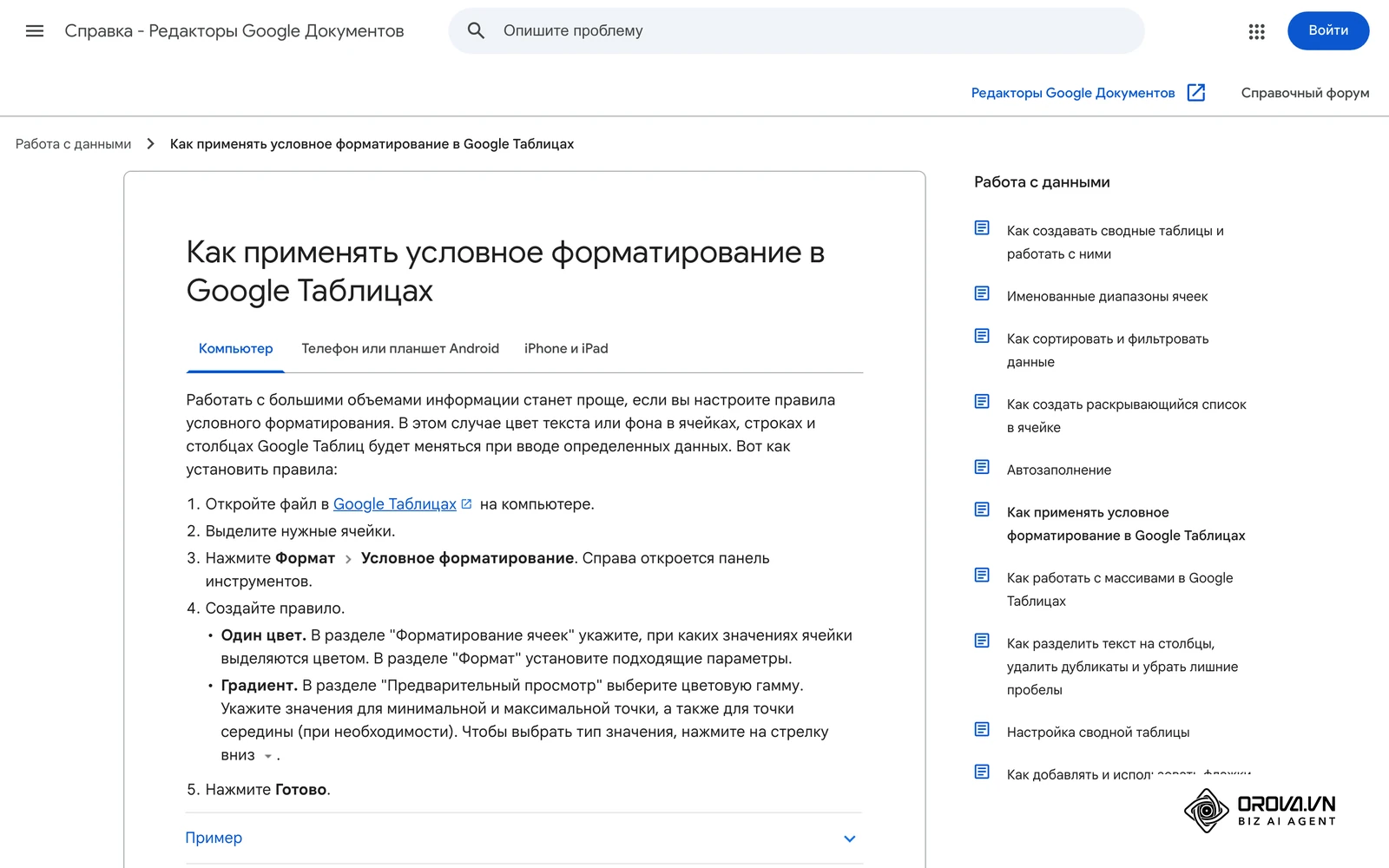Image resolution: width=1389 pixels, height=868 pixels.
Task: Expand the Пример section chevron
Action: (x=850, y=838)
